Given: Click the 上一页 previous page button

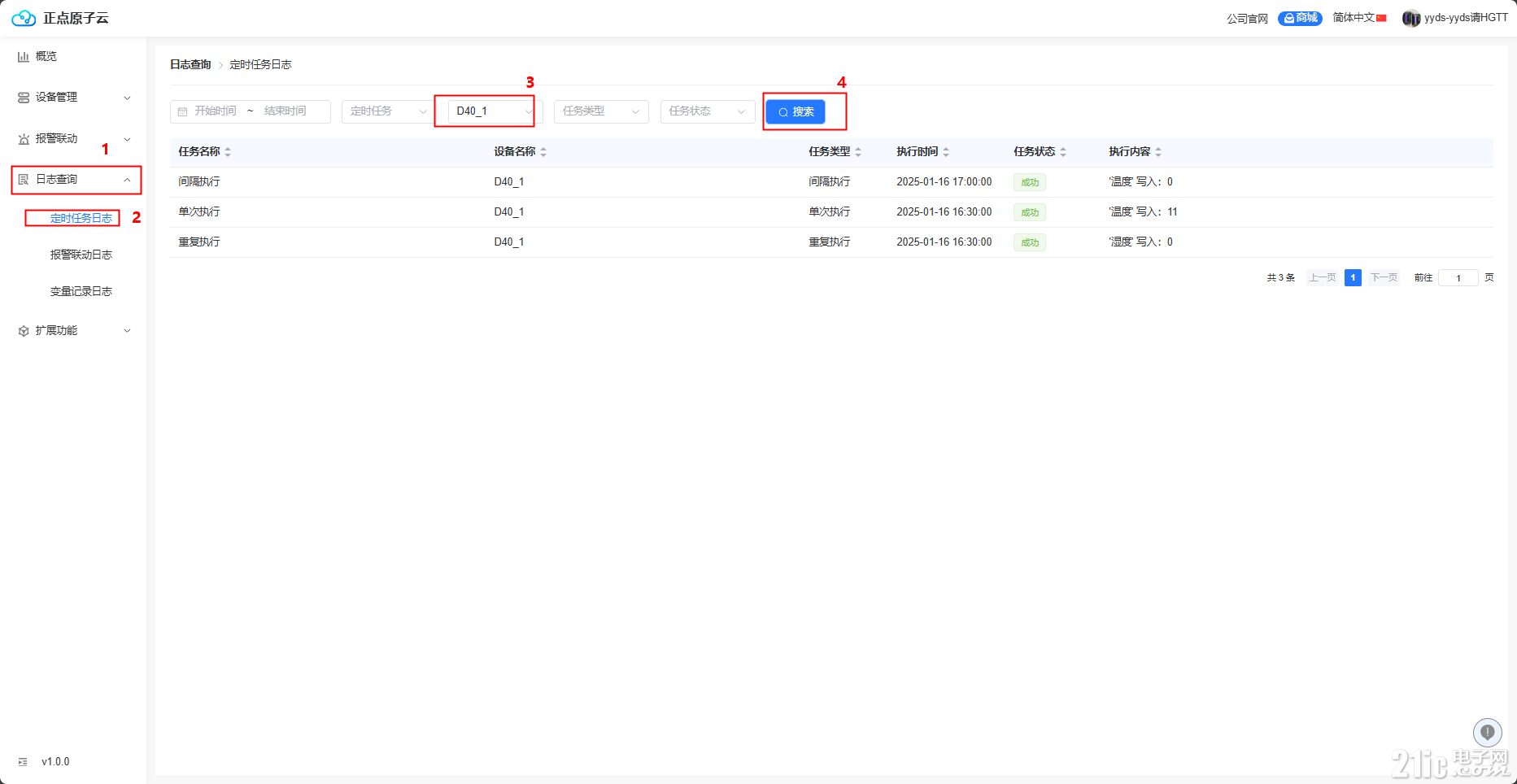Looking at the screenshot, I should click(1323, 278).
